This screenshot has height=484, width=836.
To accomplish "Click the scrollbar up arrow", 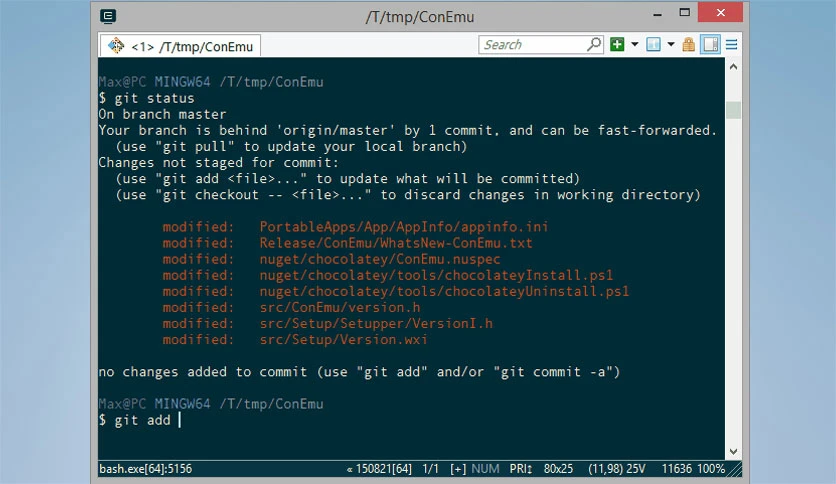I will pos(733,67).
